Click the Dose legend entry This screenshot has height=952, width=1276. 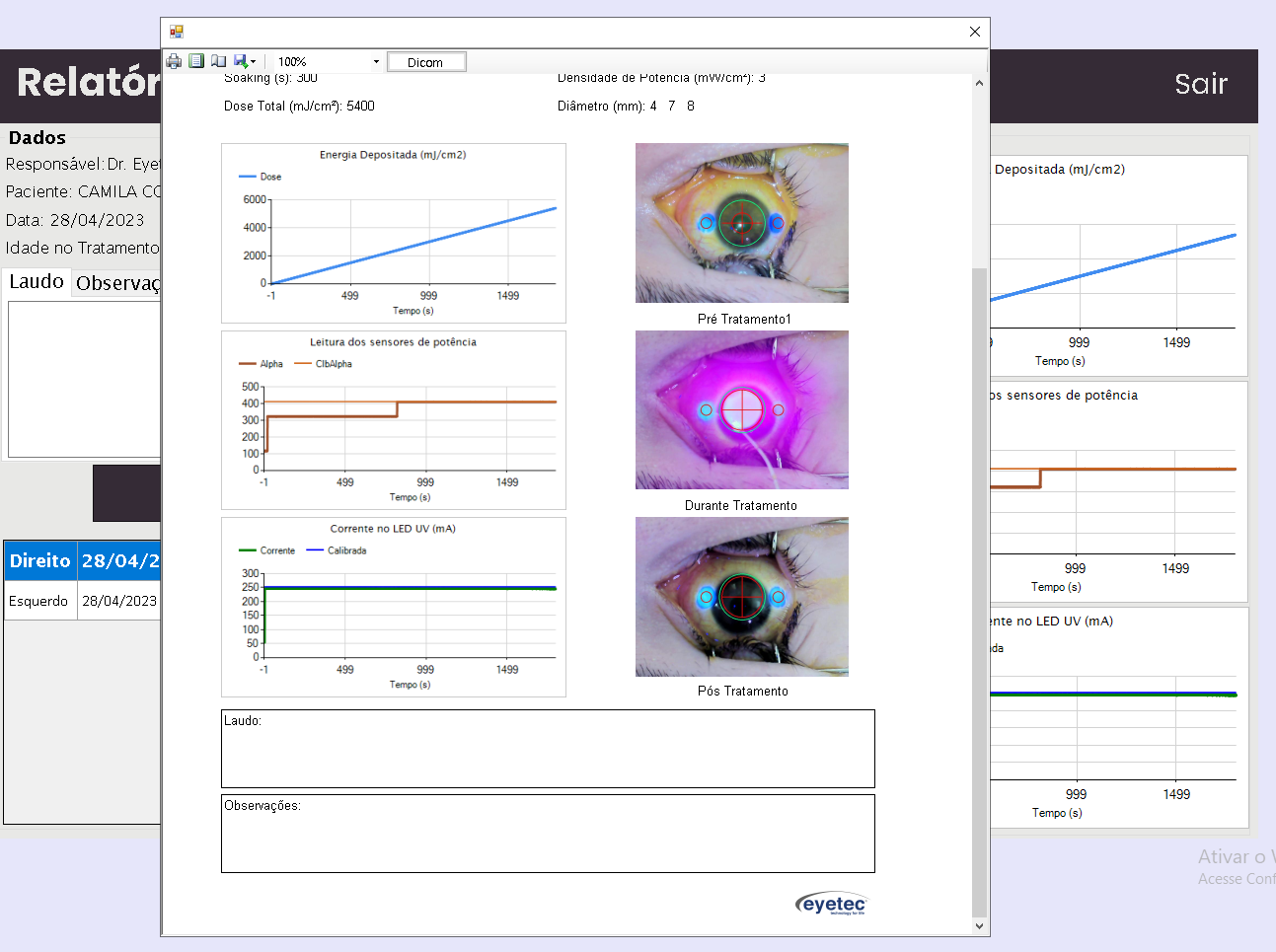(261, 177)
